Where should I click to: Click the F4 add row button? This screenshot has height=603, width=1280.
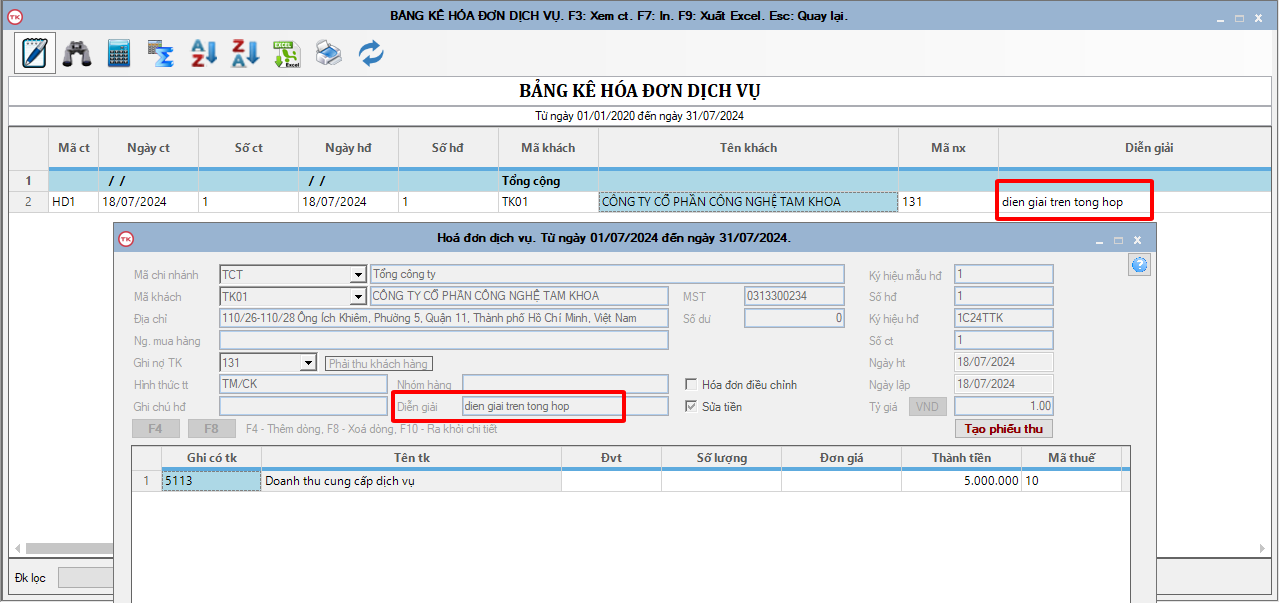coord(156,429)
